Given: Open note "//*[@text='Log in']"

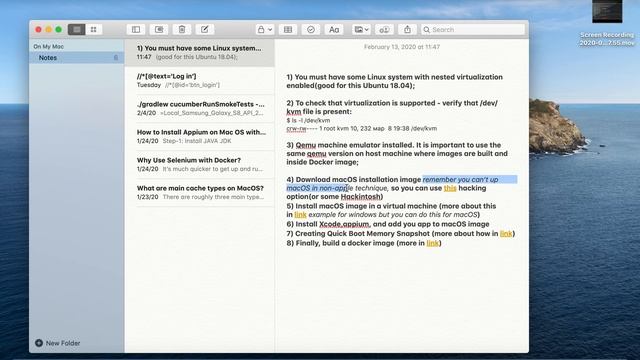Looking at the screenshot, I should pos(200,80).
